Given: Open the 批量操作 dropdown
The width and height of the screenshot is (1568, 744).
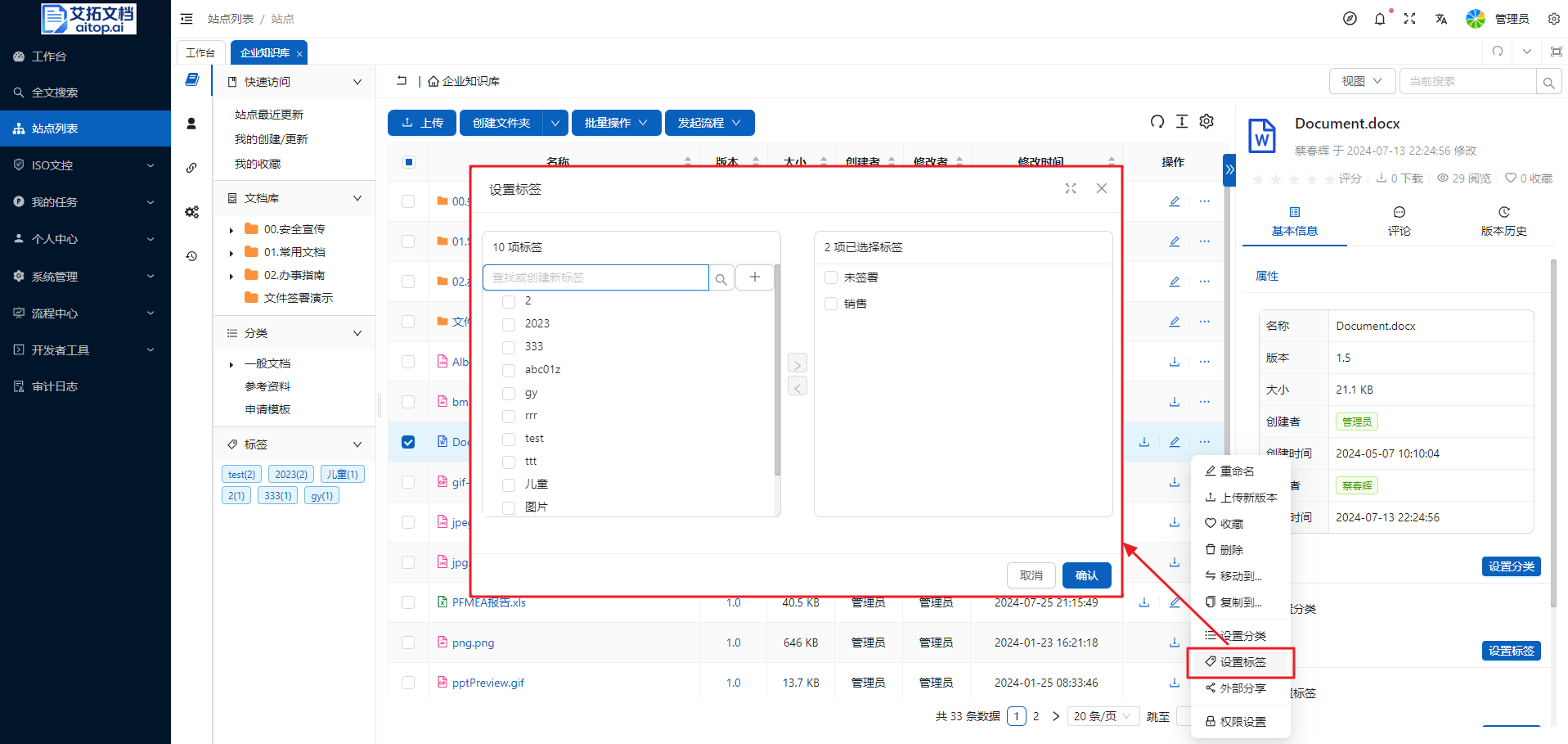Looking at the screenshot, I should [x=615, y=123].
